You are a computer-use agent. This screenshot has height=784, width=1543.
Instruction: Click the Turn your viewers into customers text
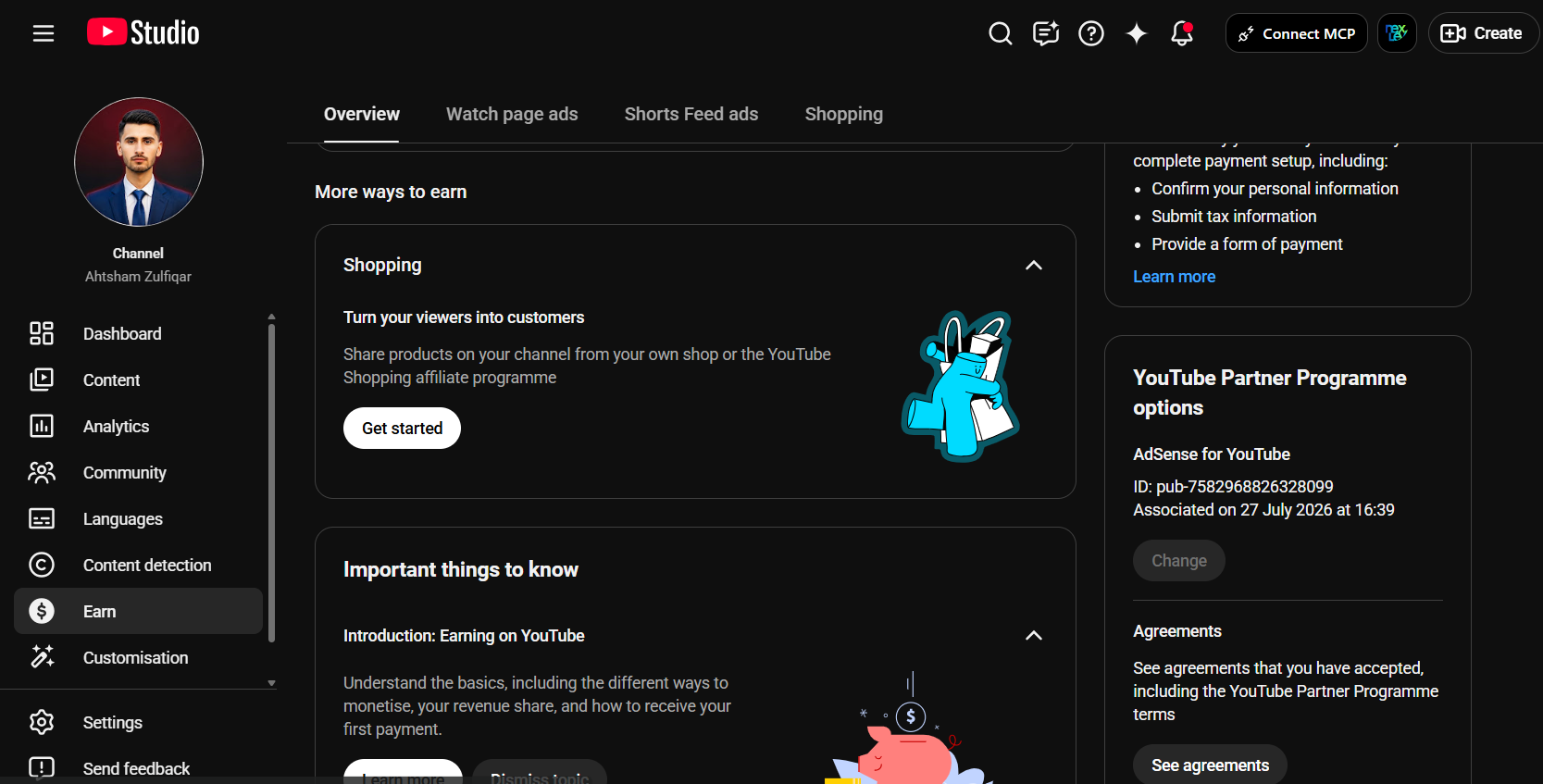click(464, 317)
